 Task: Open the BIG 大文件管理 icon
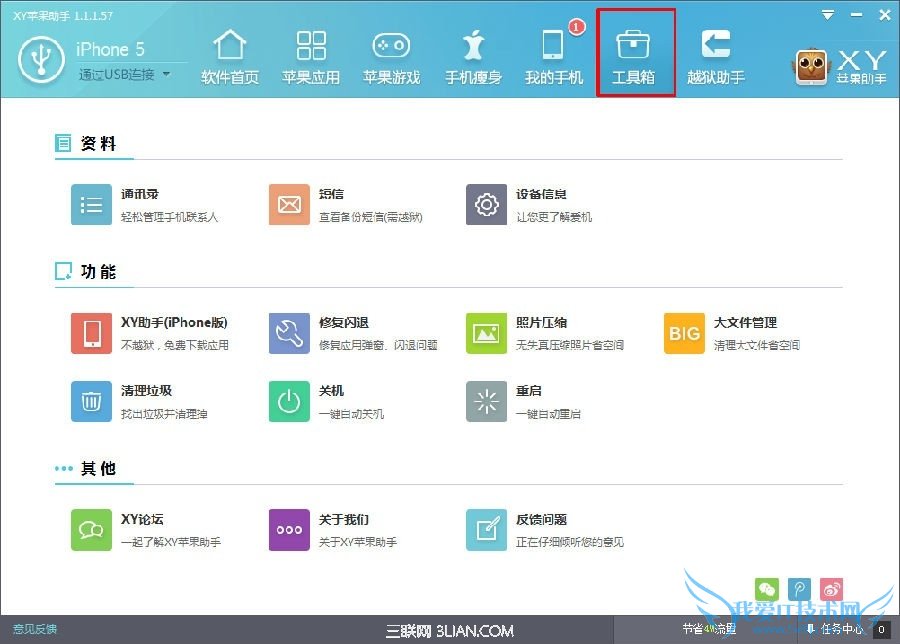click(684, 333)
